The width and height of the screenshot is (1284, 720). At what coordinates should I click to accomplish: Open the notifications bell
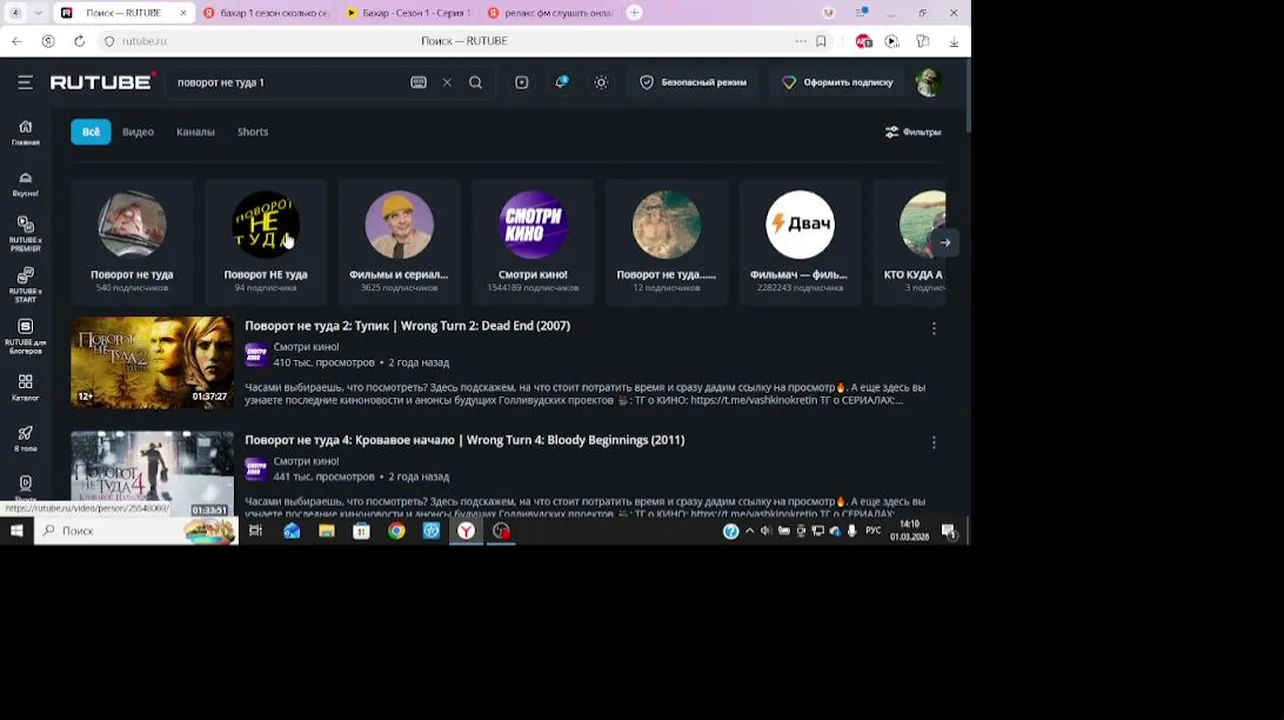point(561,83)
